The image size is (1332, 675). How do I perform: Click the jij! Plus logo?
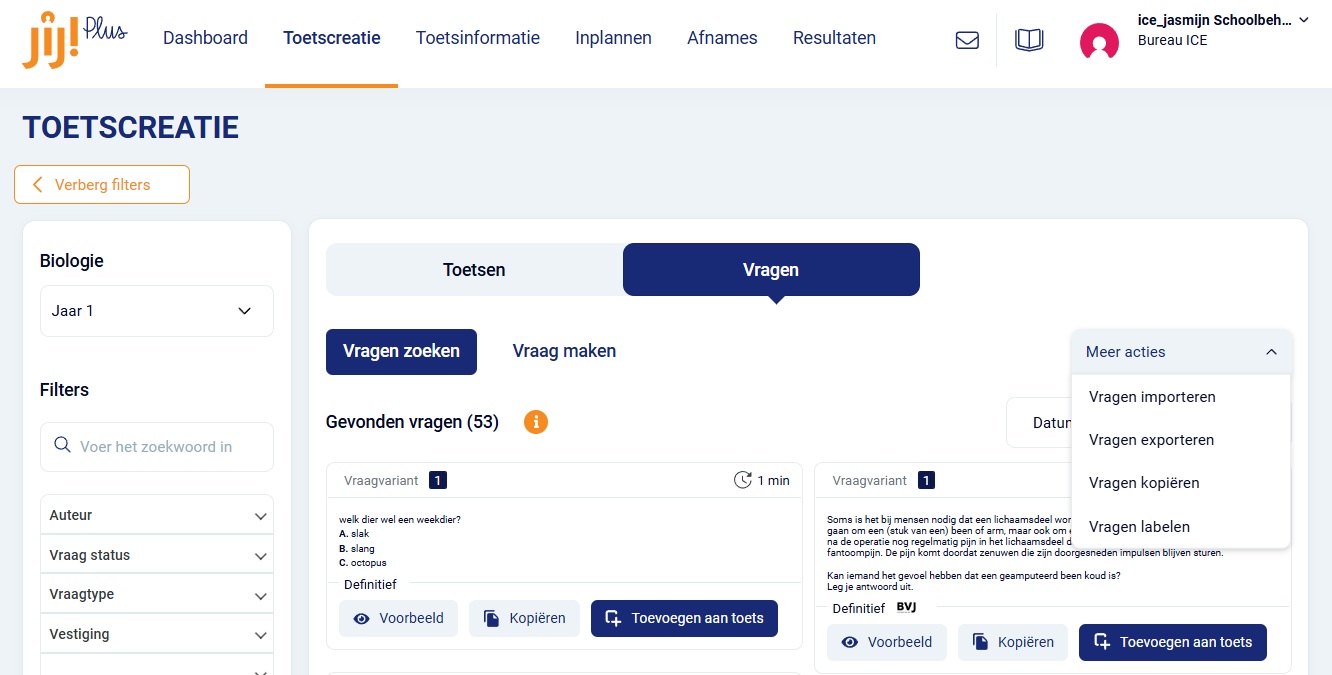tap(74, 40)
